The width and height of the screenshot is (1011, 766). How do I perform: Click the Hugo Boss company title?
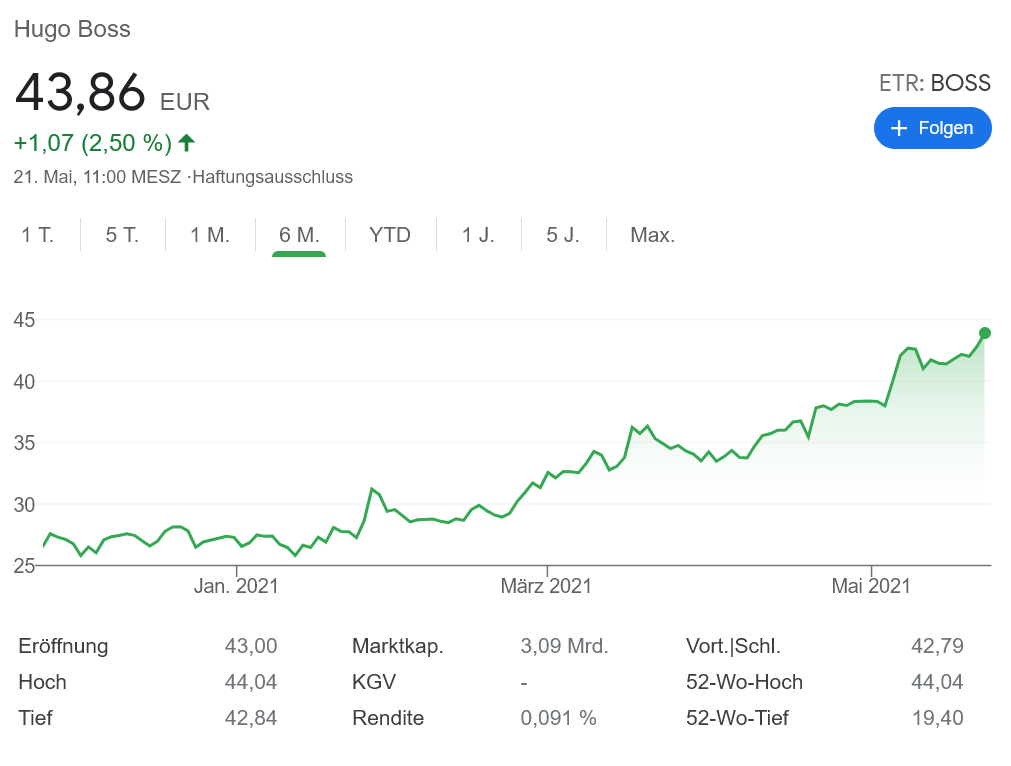72,29
